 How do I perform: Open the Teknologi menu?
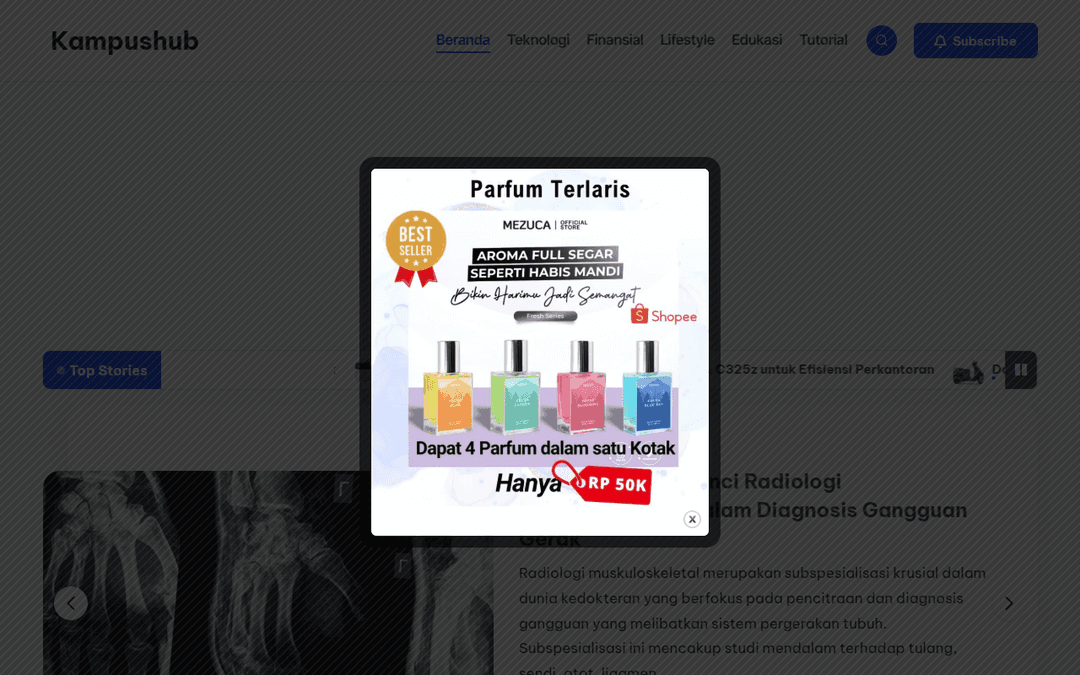tap(538, 40)
